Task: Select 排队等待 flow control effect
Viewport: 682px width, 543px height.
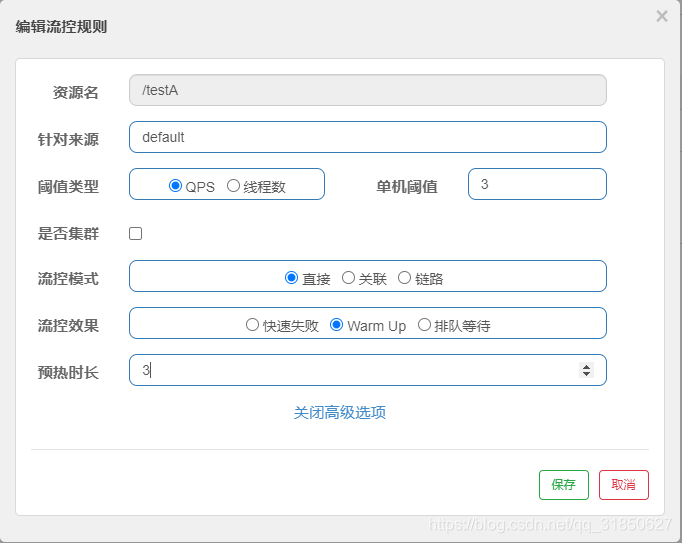Action: 425,325
